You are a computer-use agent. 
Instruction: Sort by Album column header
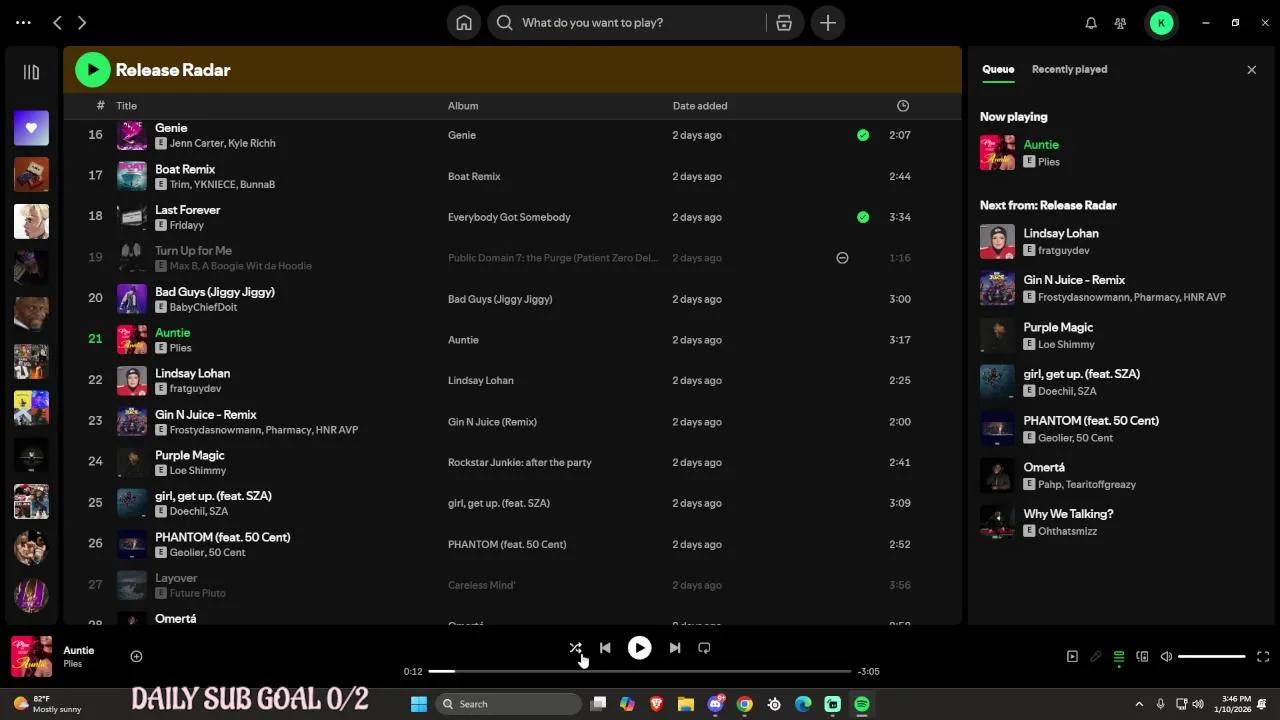click(463, 105)
